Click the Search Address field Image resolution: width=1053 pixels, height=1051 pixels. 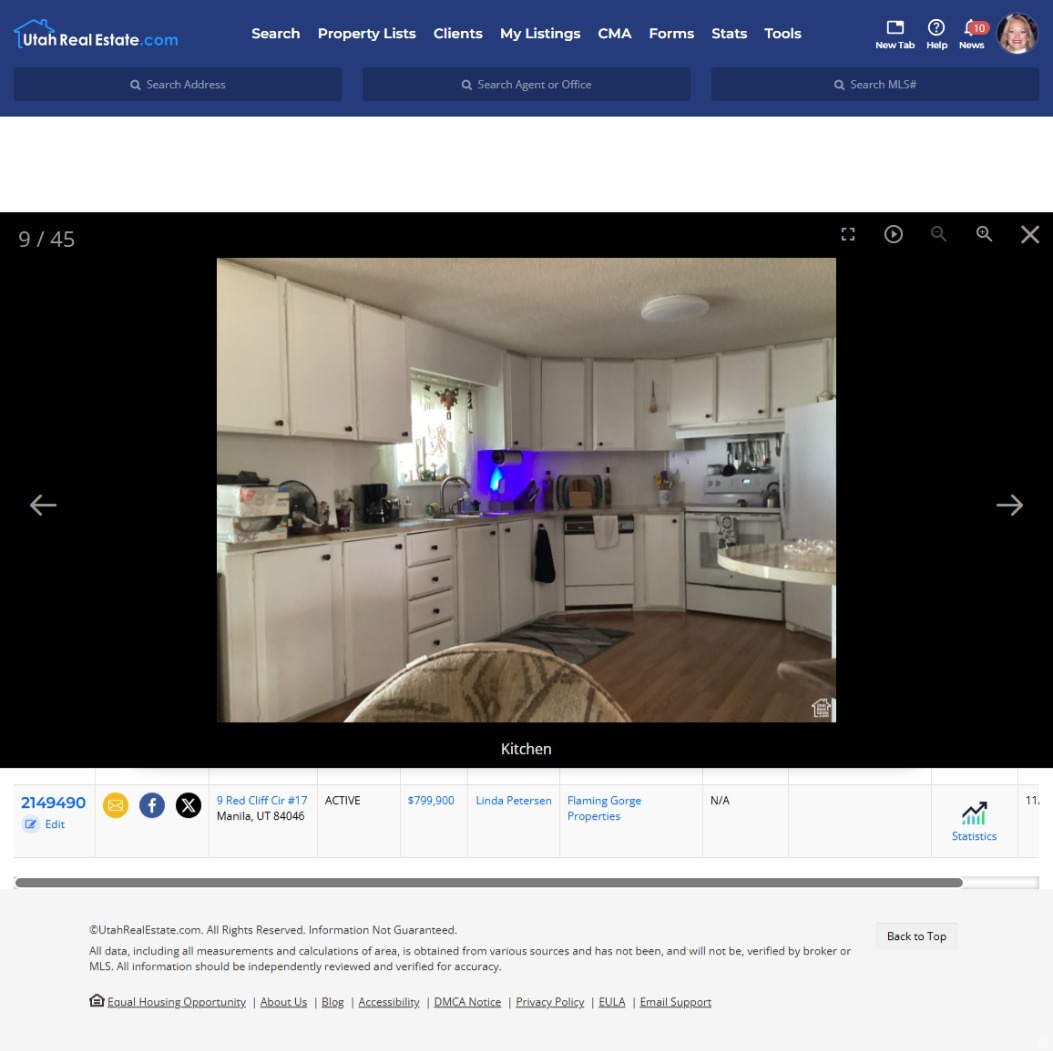pyautogui.click(x=178, y=85)
